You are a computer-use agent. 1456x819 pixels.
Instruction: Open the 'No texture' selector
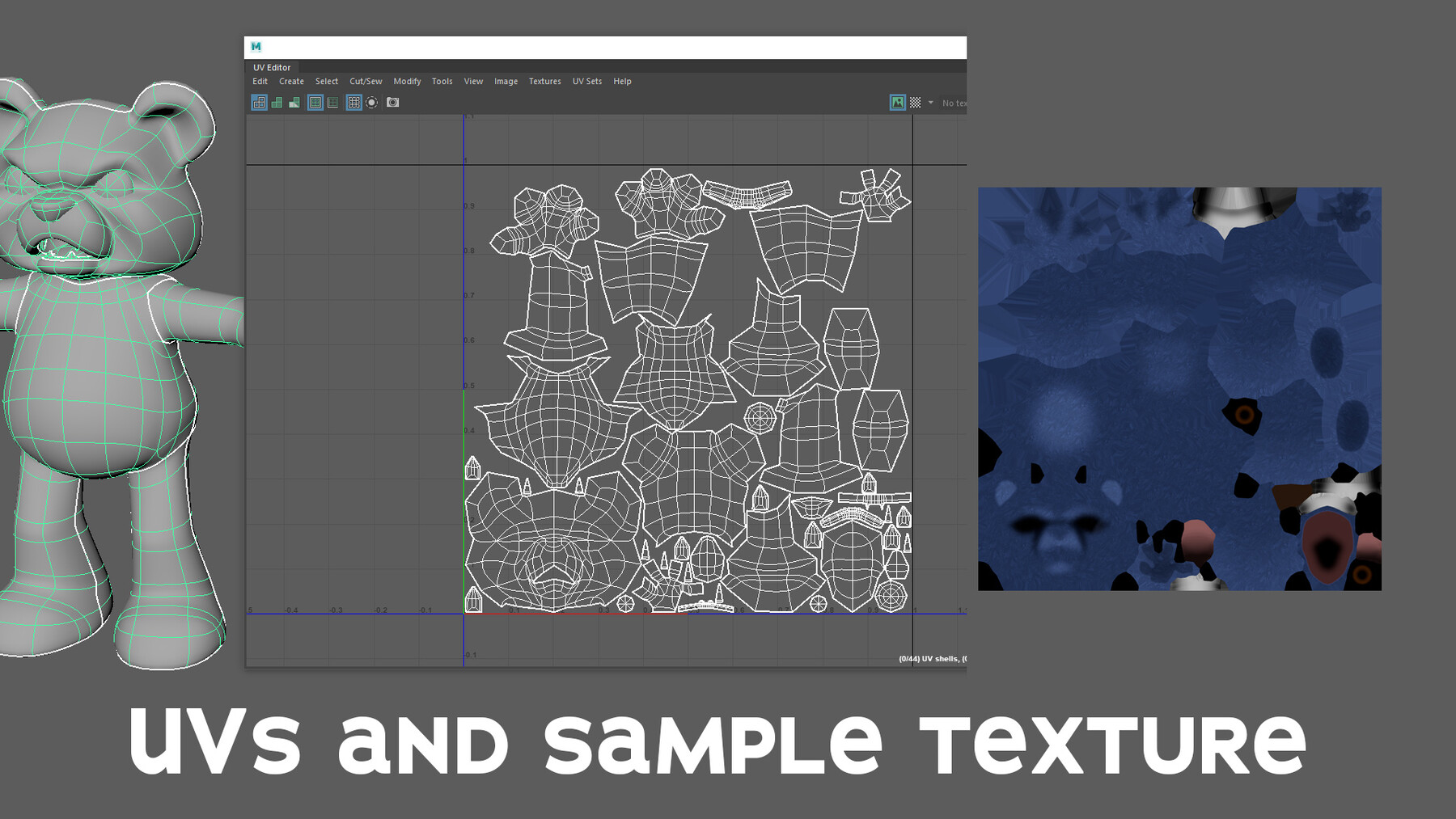[954, 103]
